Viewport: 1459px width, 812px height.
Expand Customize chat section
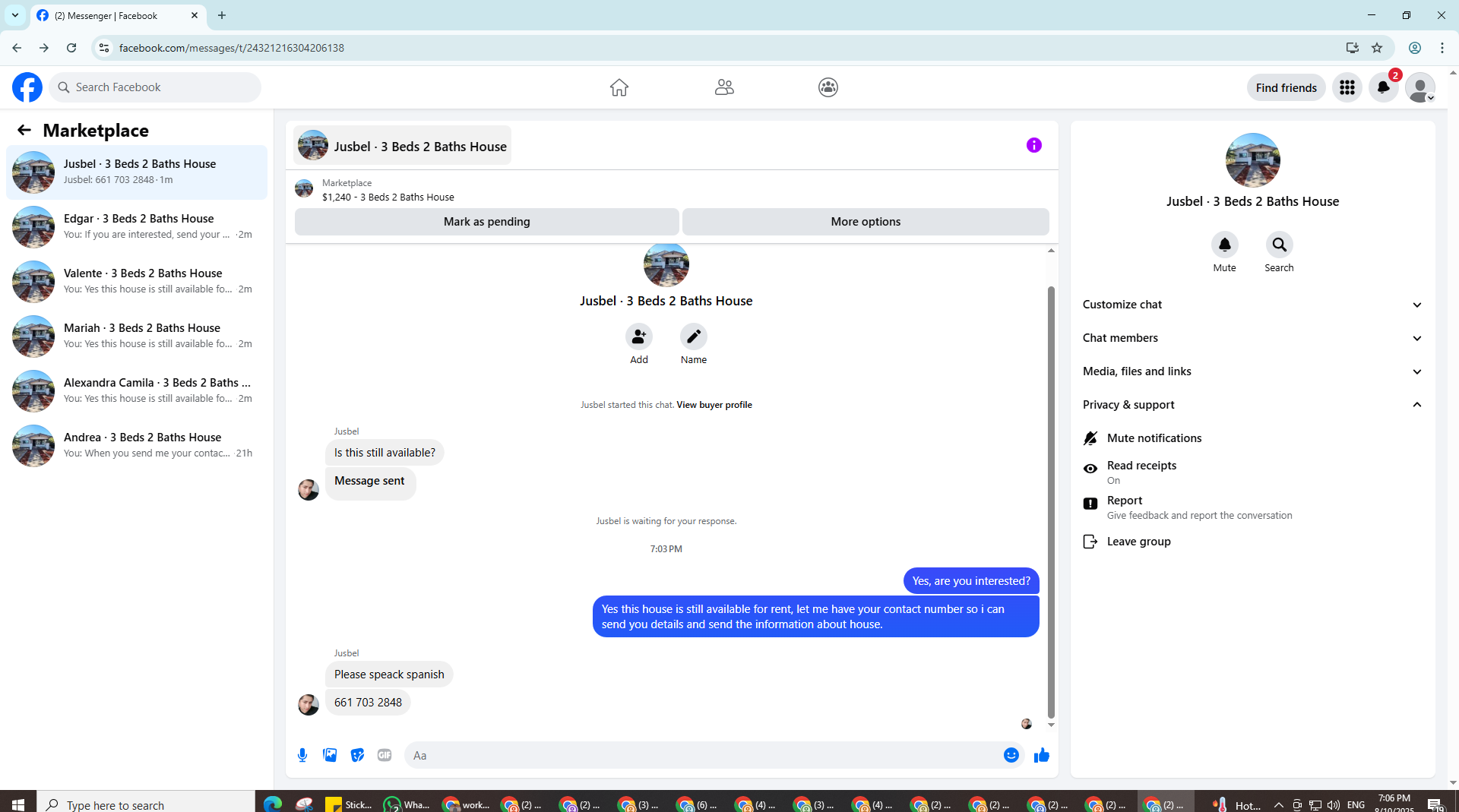(1253, 305)
